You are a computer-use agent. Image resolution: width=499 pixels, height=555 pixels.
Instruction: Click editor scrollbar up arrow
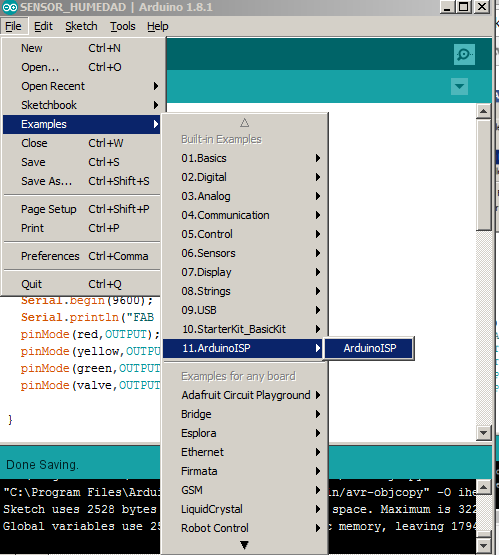coord(483,111)
